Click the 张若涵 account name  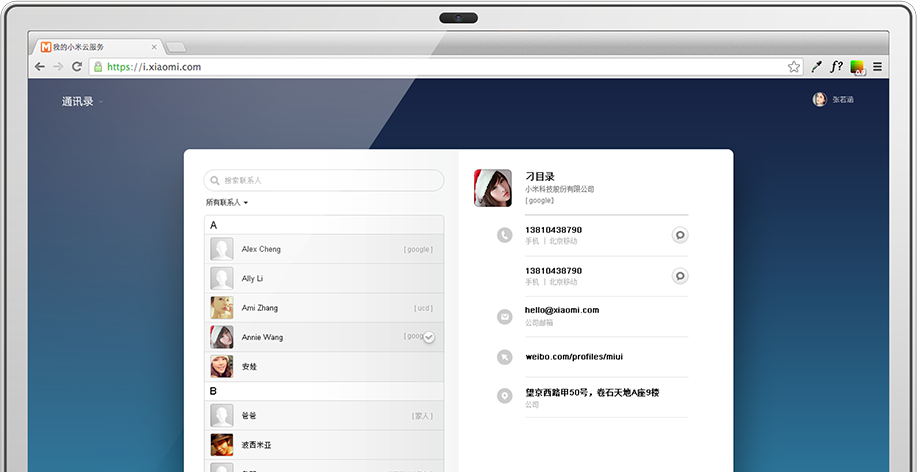coord(843,100)
